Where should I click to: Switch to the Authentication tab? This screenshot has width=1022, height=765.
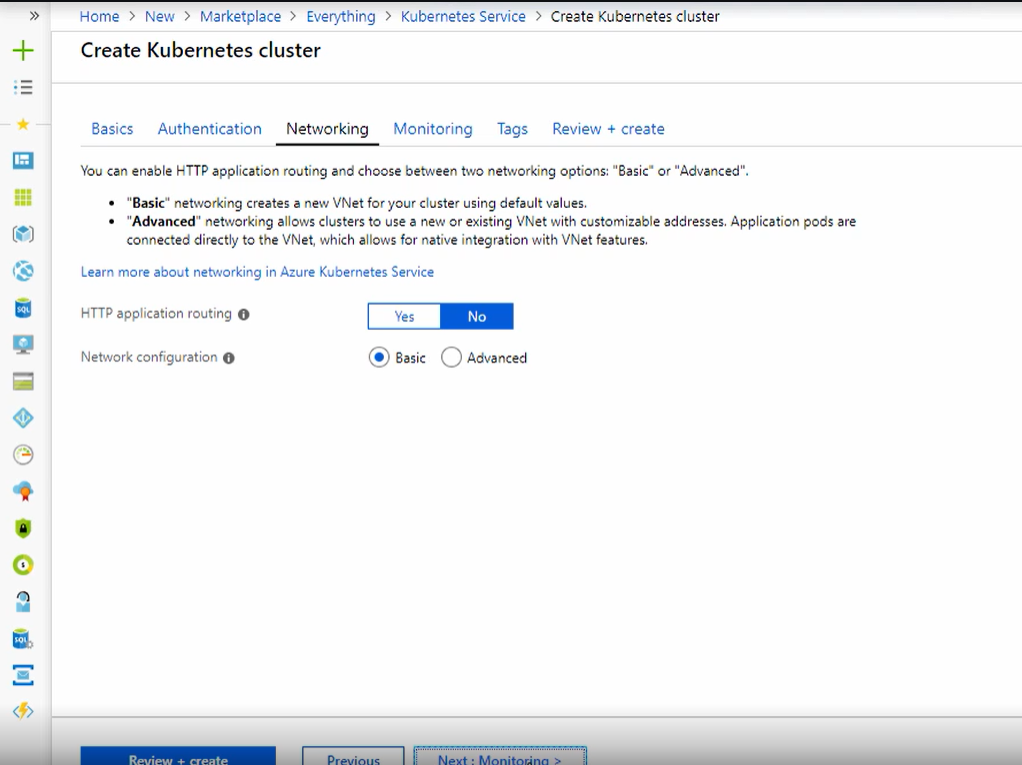coord(209,128)
